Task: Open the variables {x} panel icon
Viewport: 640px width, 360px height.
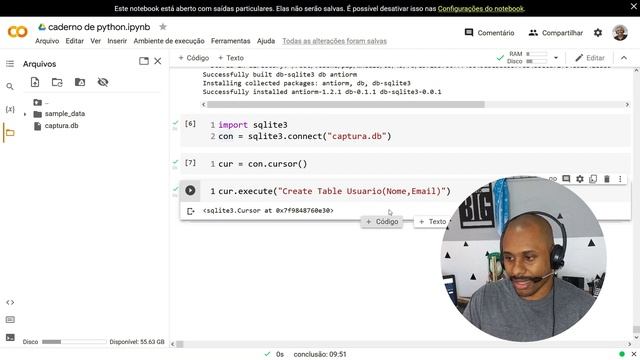Action: click(10, 109)
